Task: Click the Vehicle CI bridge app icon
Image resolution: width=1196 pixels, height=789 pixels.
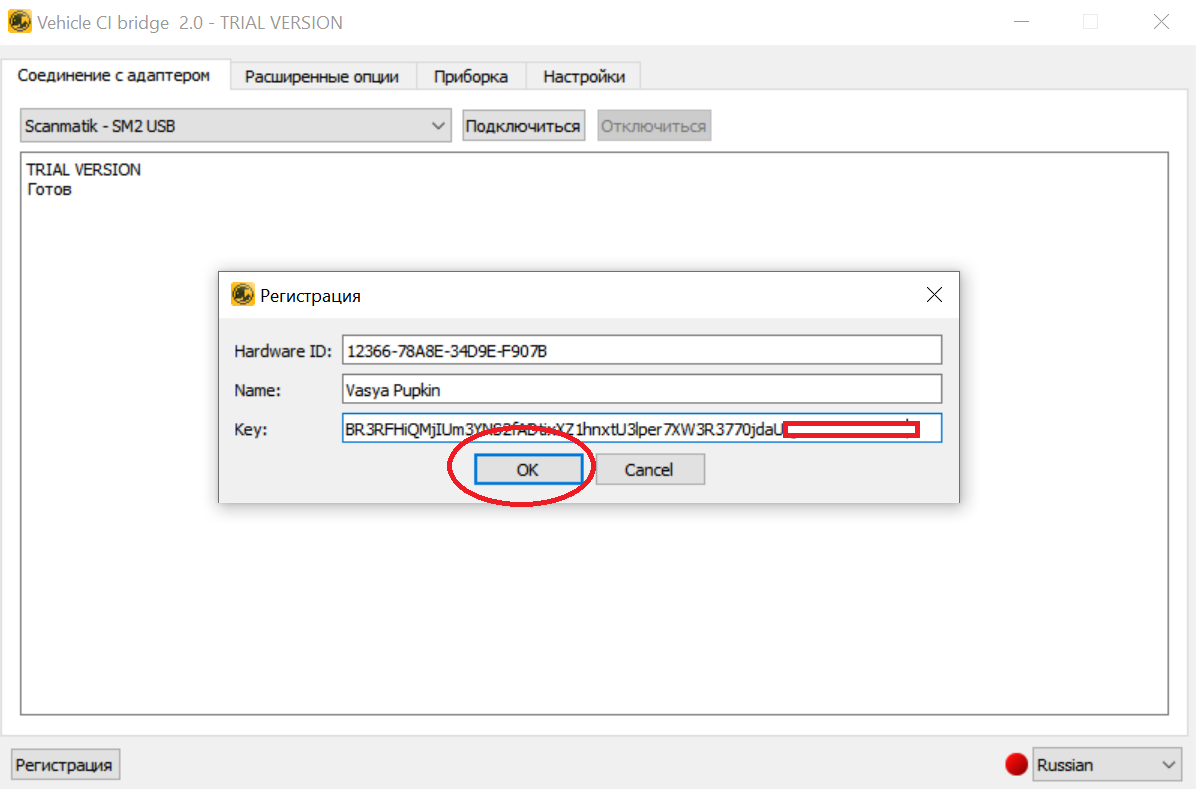Action: click(19, 21)
